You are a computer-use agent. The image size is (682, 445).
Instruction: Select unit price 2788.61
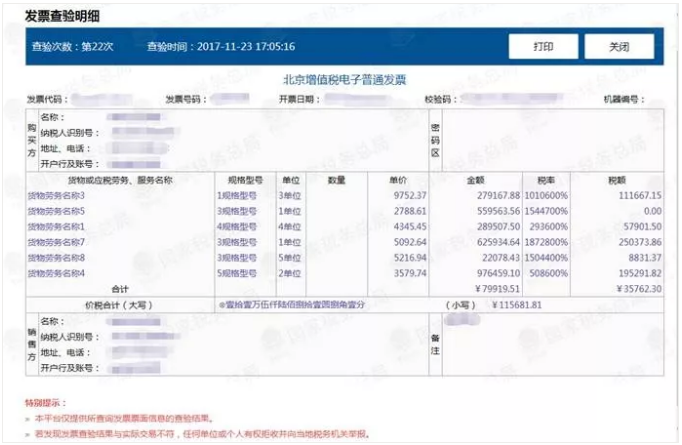point(410,211)
